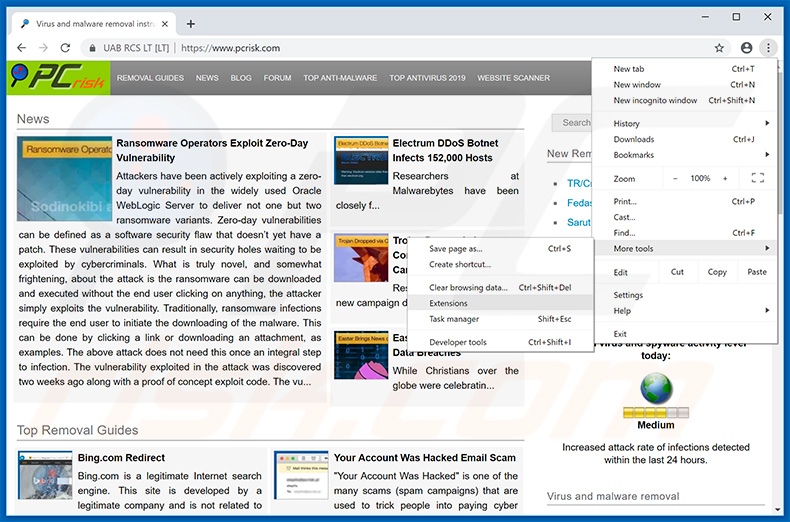This screenshot has width=790, height=522.
Task: Close the Virus and malware removal tab
Action: [x=165, y=24]
